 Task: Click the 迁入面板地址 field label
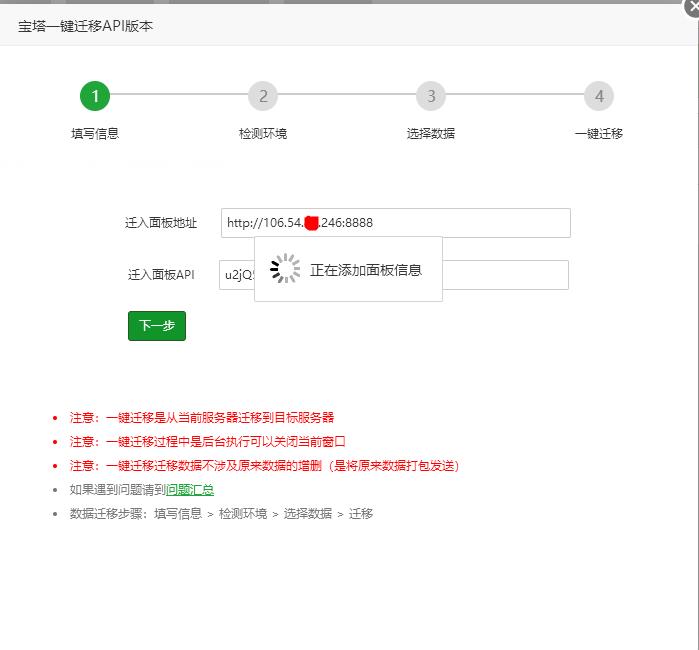pos(161,223)
